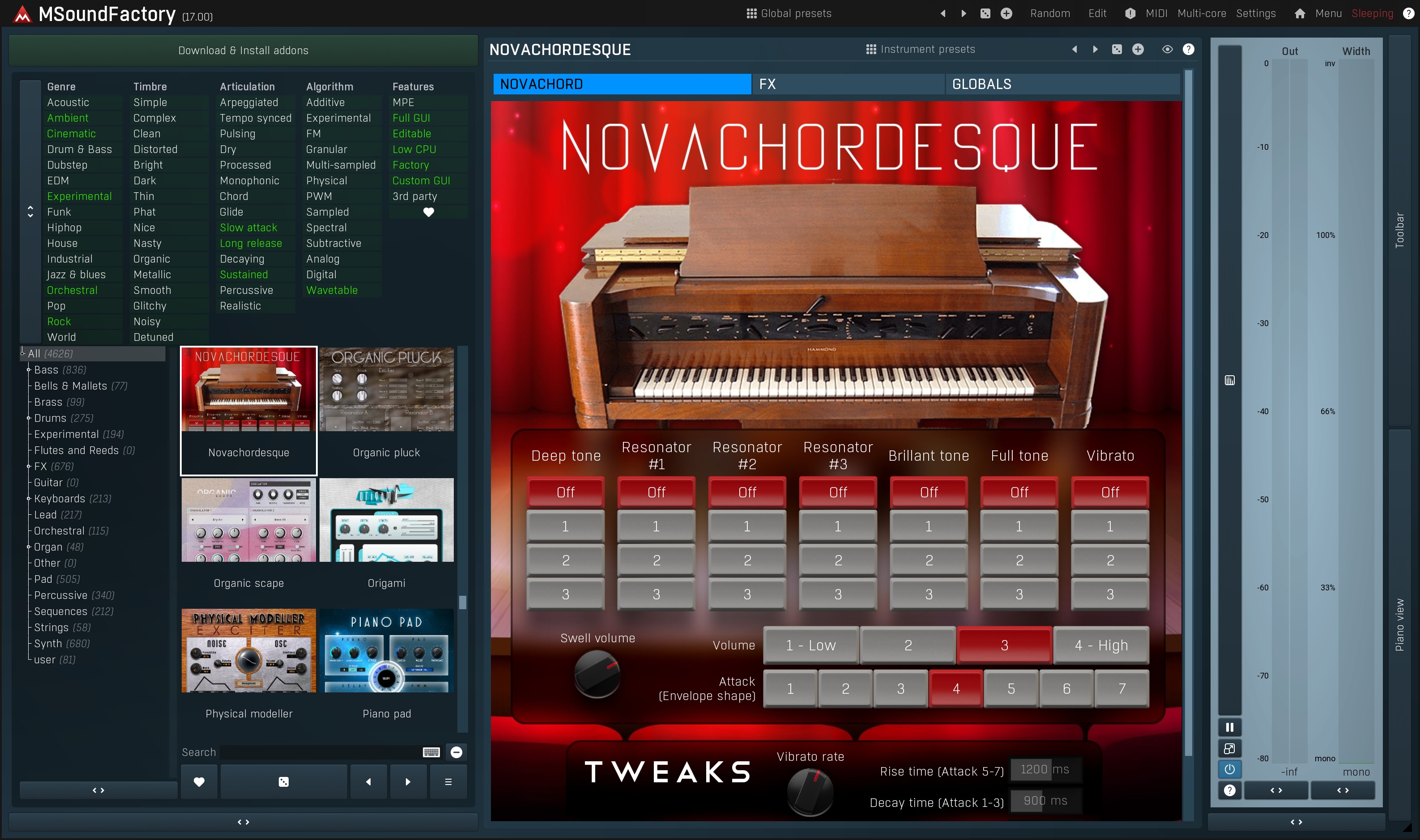The image size is (1420, 840).
Task: Click the on-screen keyboard icon next to the Search field
Action: pos(431,752)
